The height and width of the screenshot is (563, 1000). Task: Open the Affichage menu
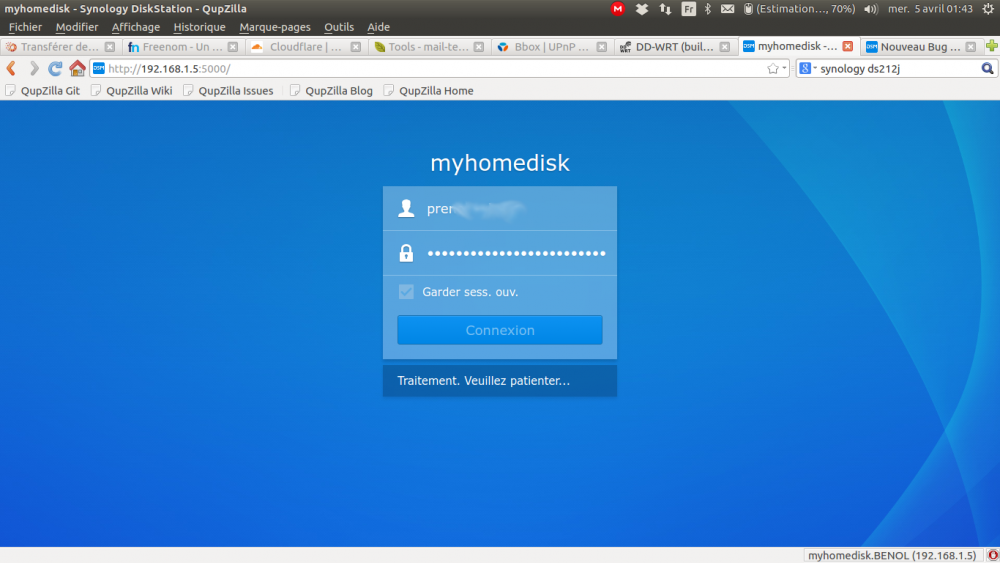click(x=136, y=27)
